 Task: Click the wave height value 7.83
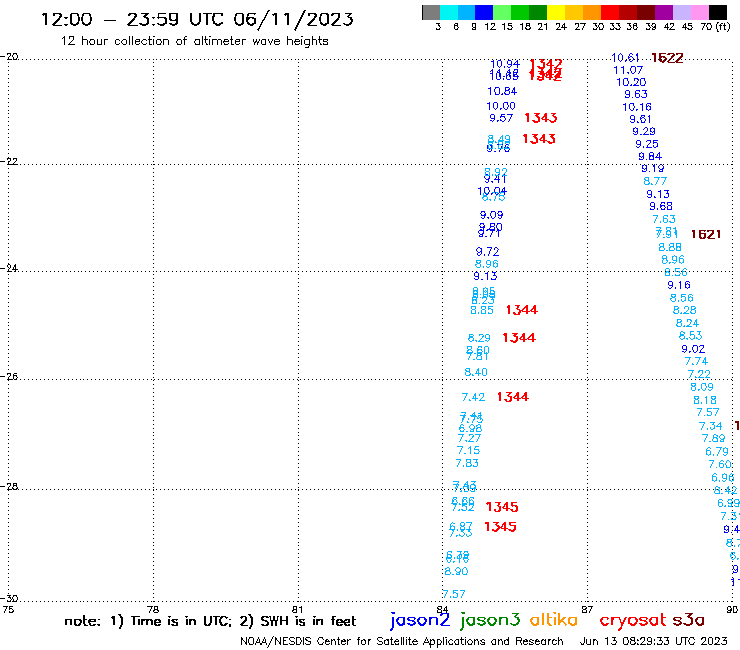[467, 464]
